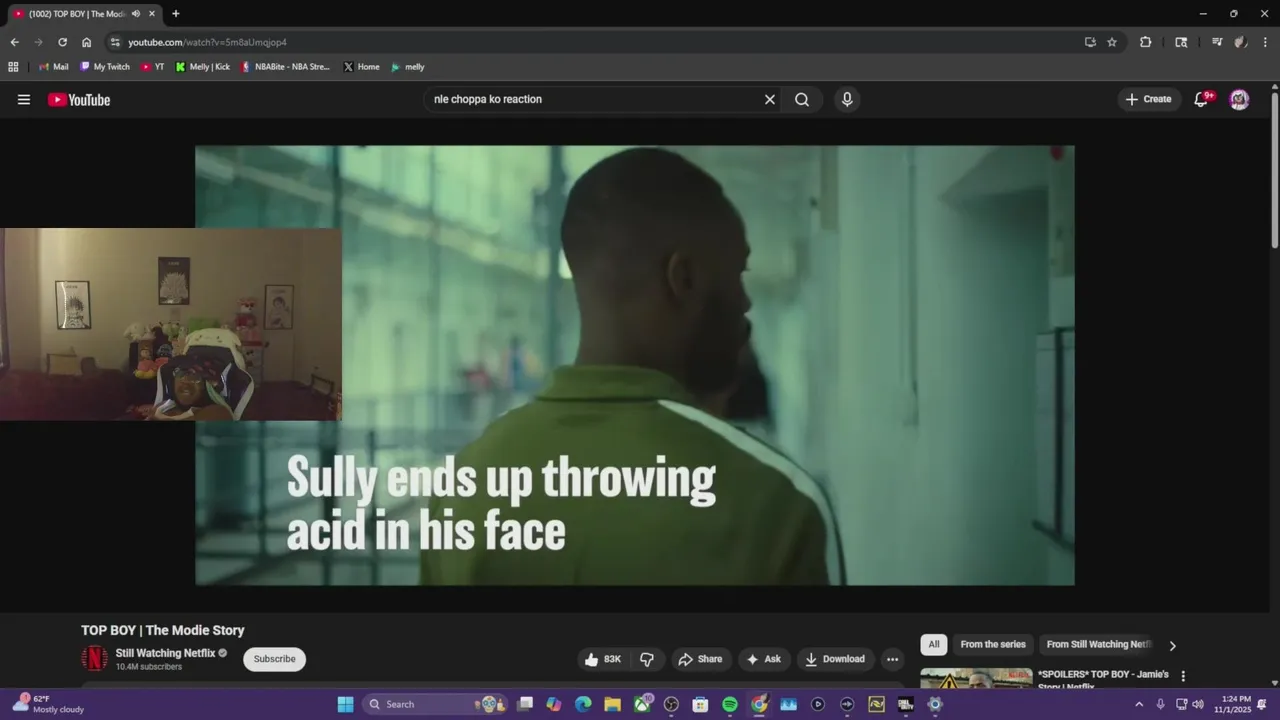Open the Chrome three-dot menu
1280x720 pixels.
pyautogui.click(x=1266, y=42)
